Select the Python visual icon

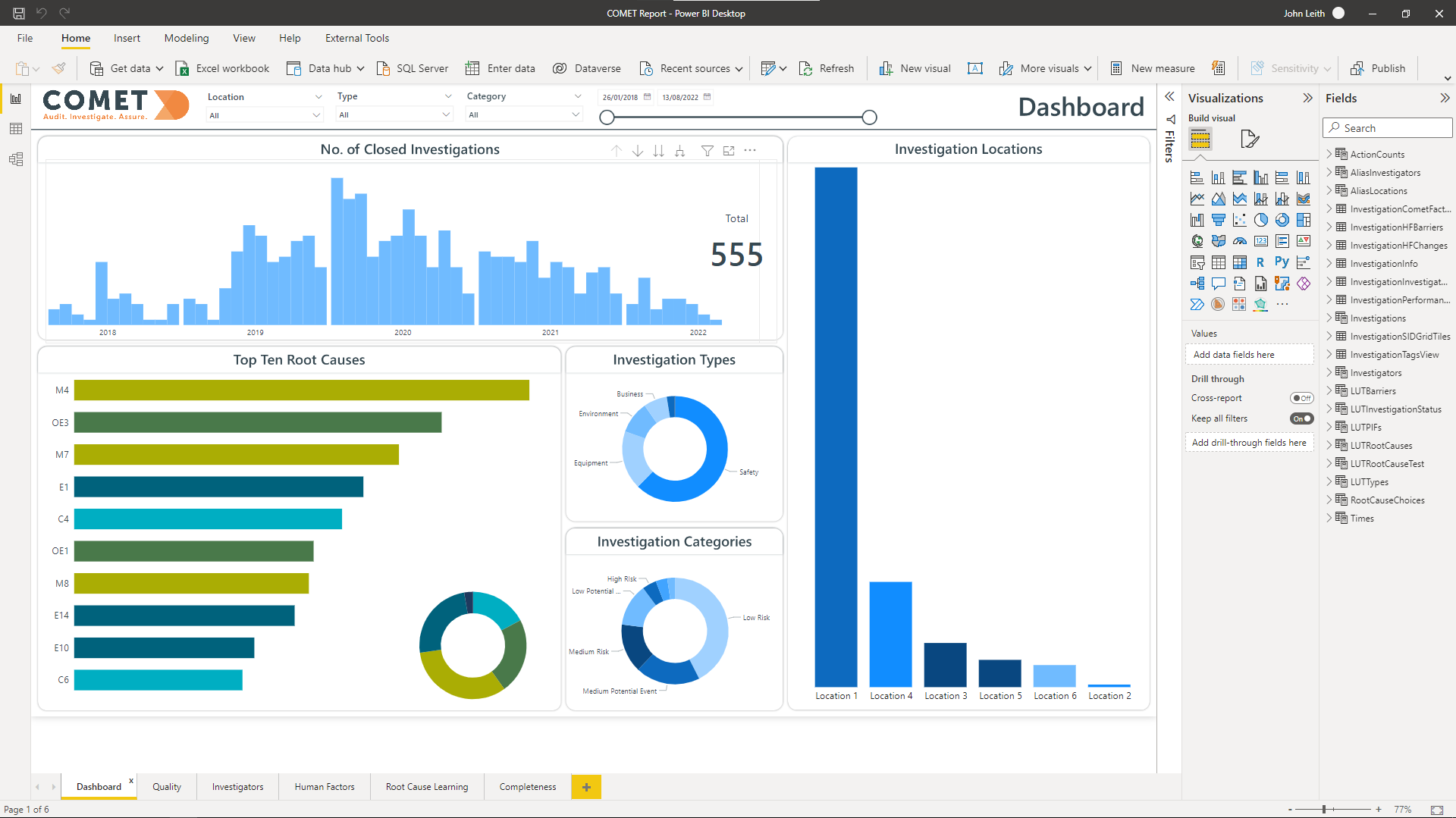[x=1282, y=262]
